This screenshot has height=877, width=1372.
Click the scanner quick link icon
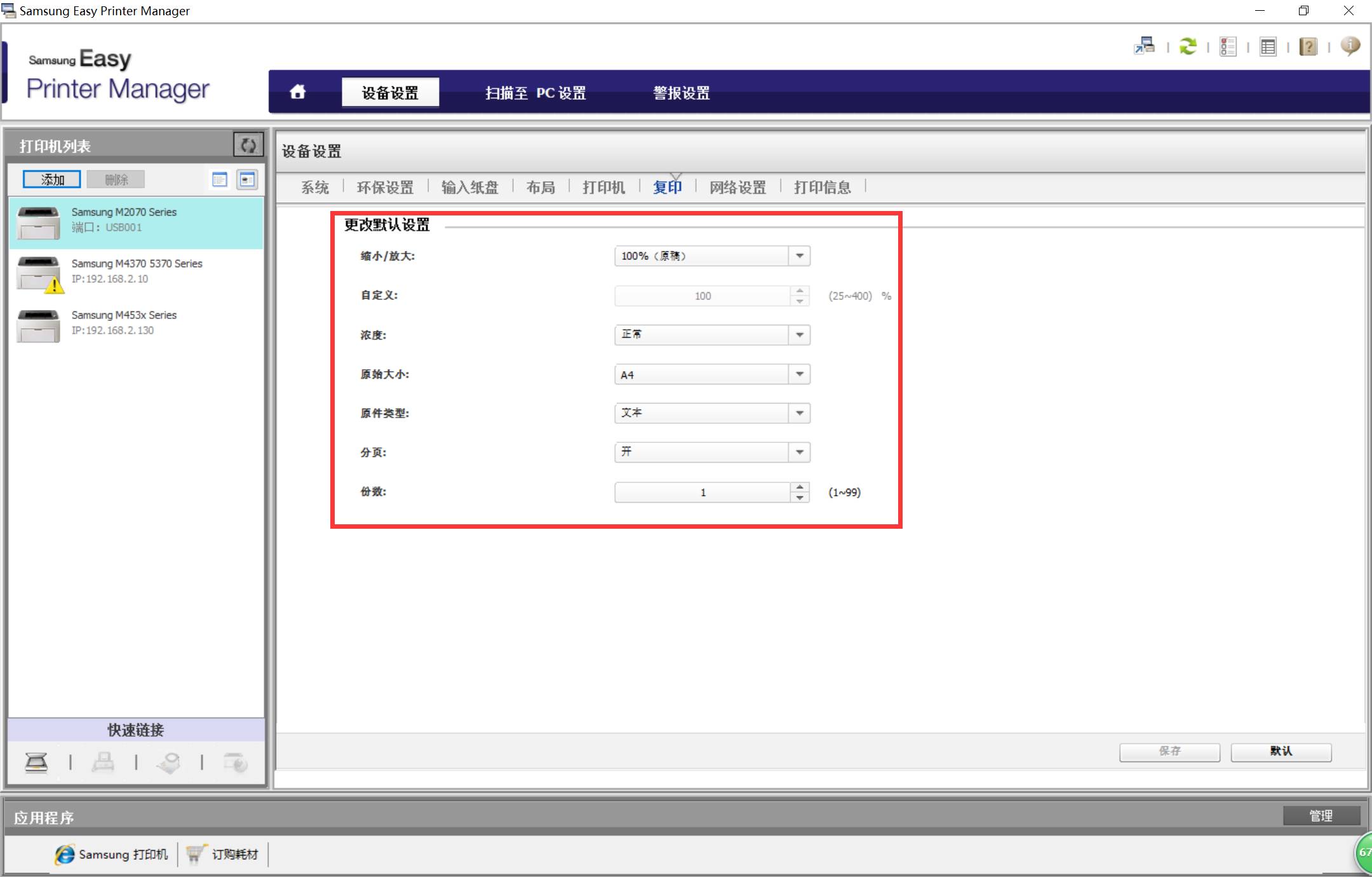point(36,762)
